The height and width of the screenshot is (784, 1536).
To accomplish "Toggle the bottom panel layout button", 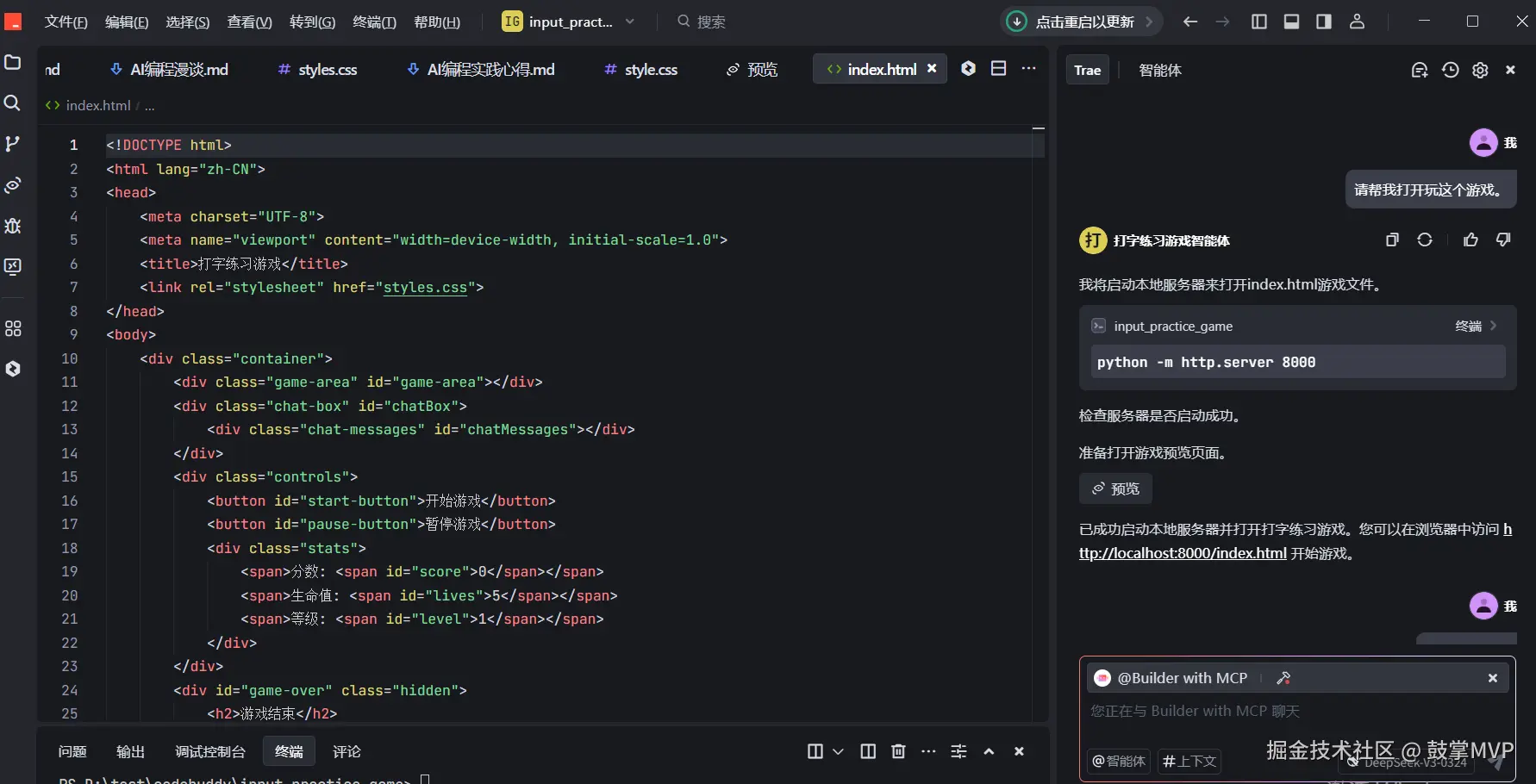I will click(1291, 22).
